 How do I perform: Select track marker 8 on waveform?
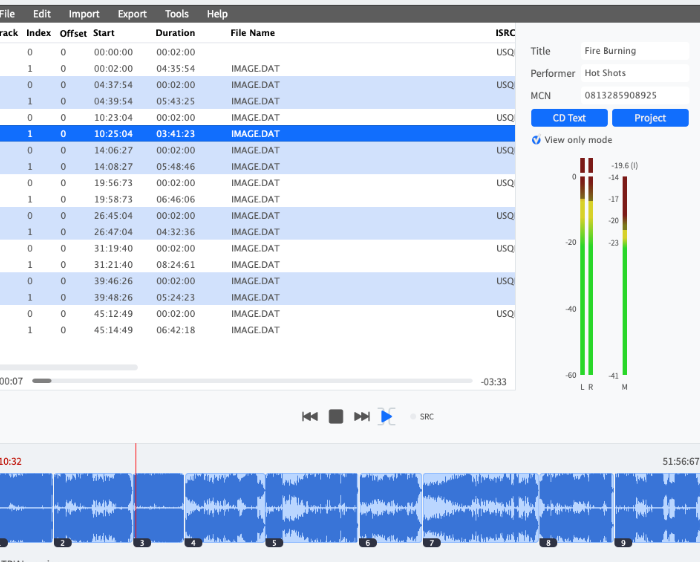[x=547, y=543]
